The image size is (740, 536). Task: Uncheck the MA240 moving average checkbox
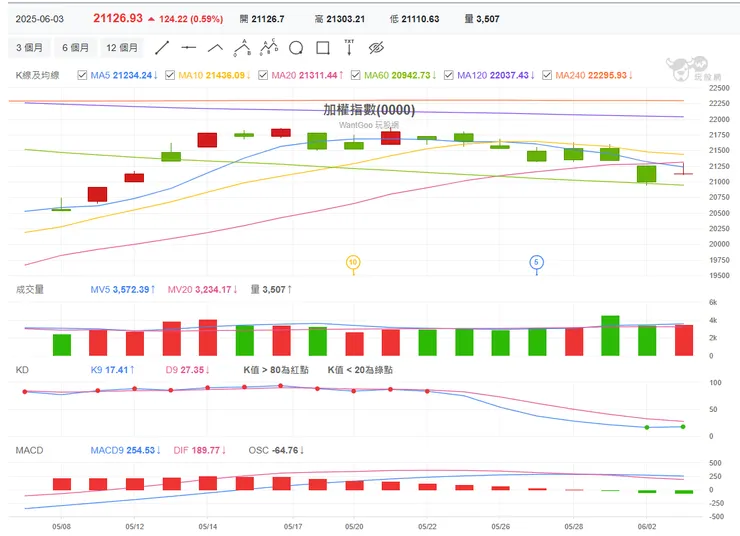[547, 75]
